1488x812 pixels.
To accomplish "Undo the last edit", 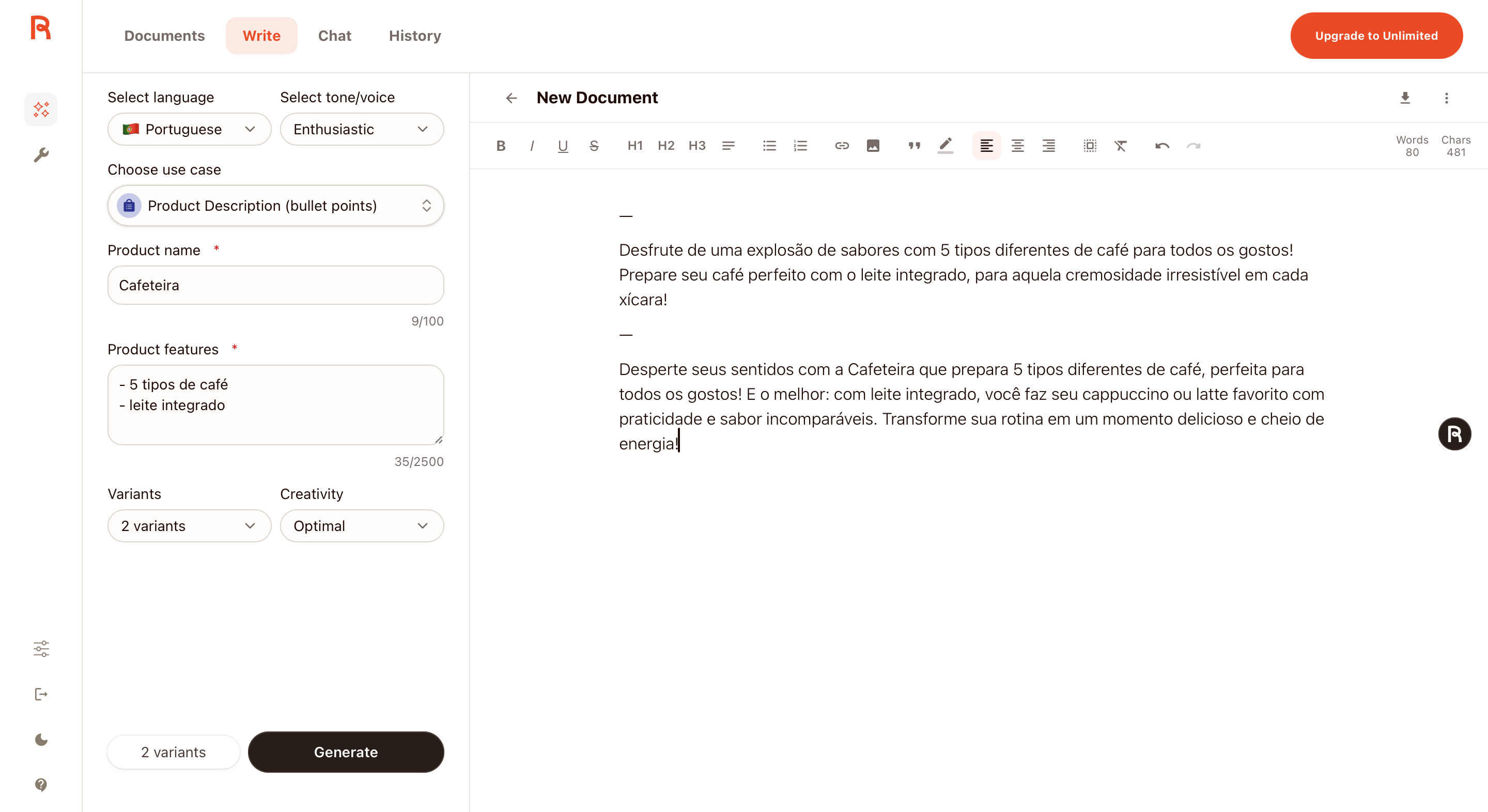I will 1162,146.
